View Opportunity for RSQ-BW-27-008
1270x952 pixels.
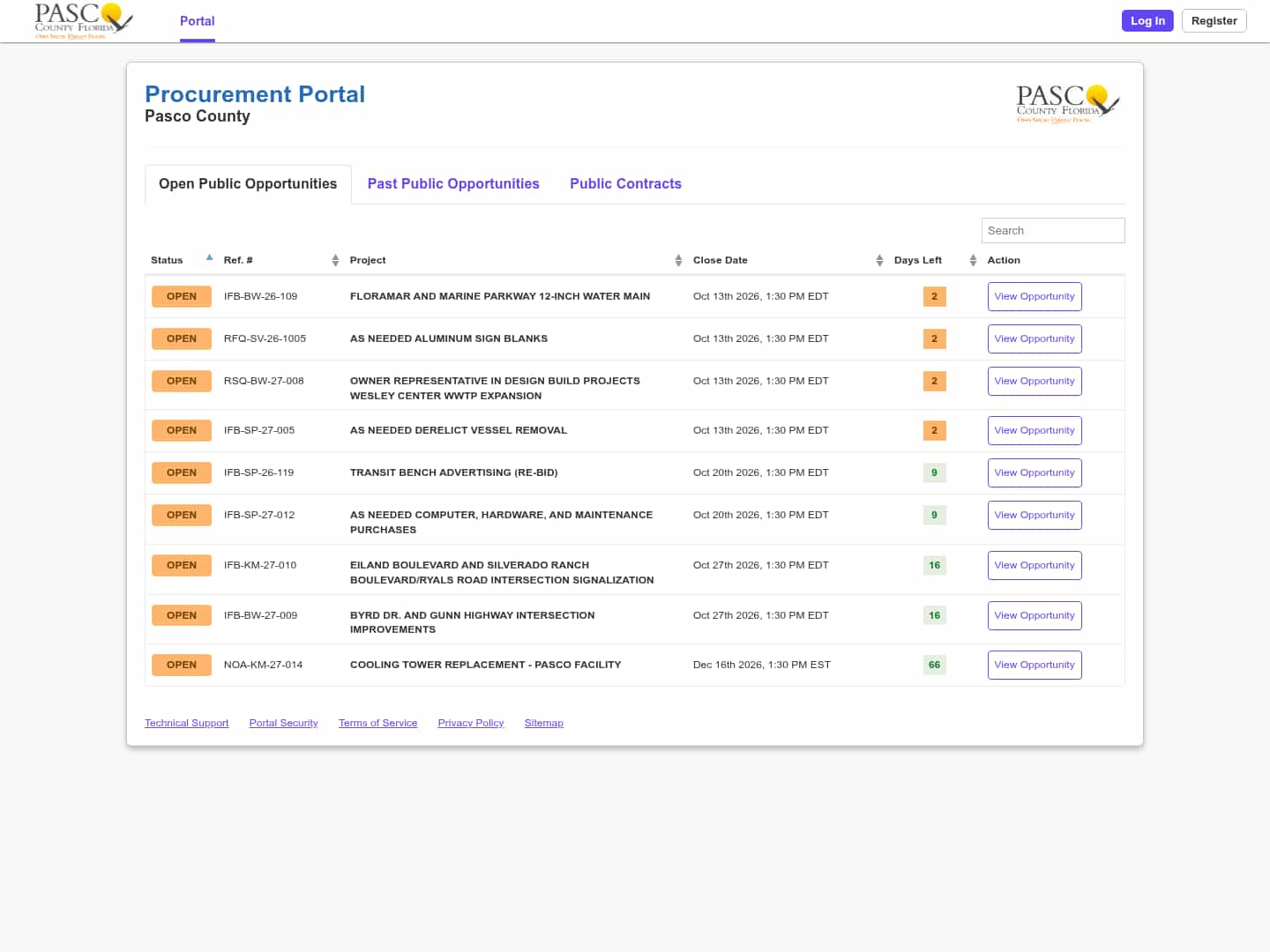click(1035, 381)
